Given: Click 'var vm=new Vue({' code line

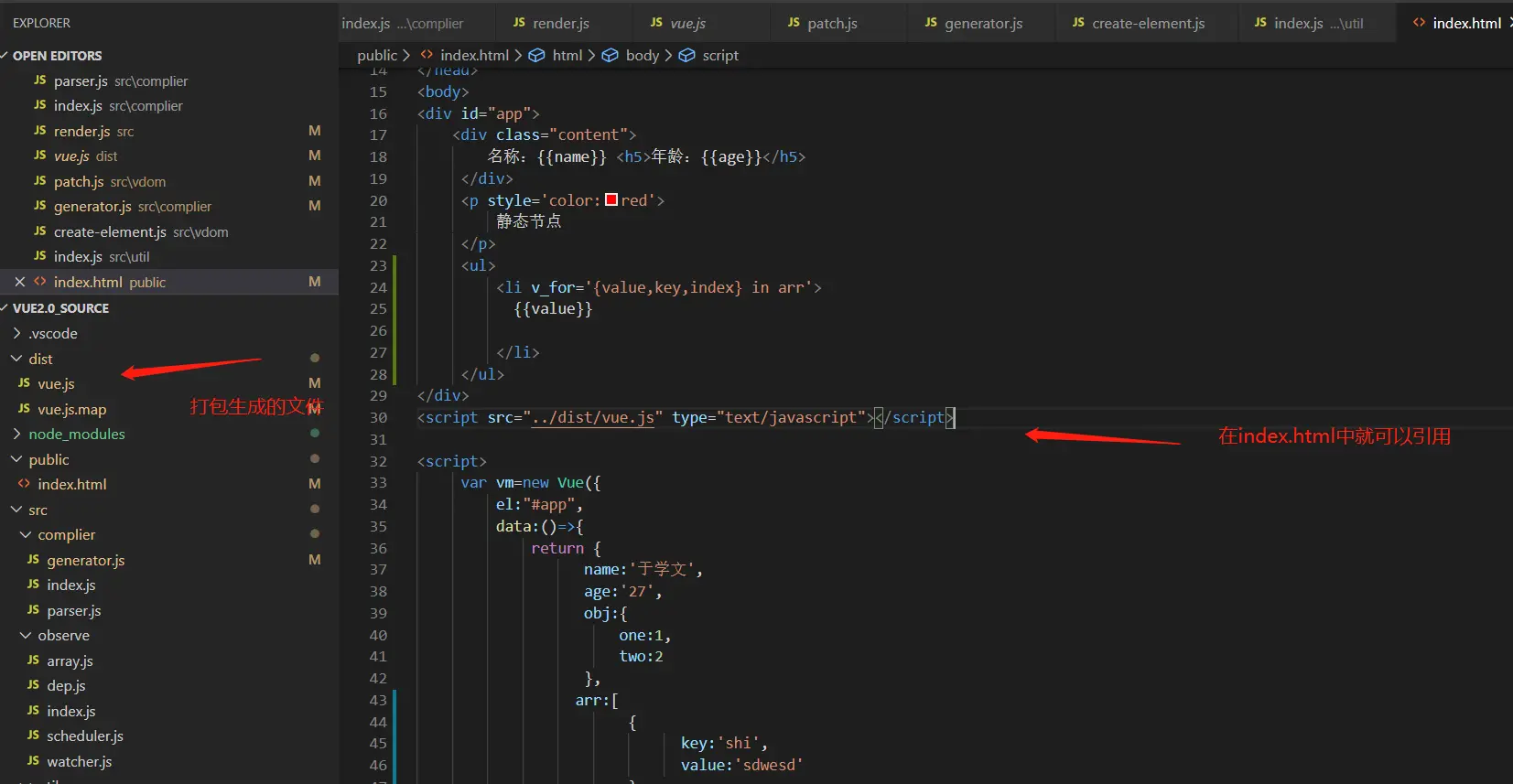Looking at the screenshot, I should (x=531, y=482).
